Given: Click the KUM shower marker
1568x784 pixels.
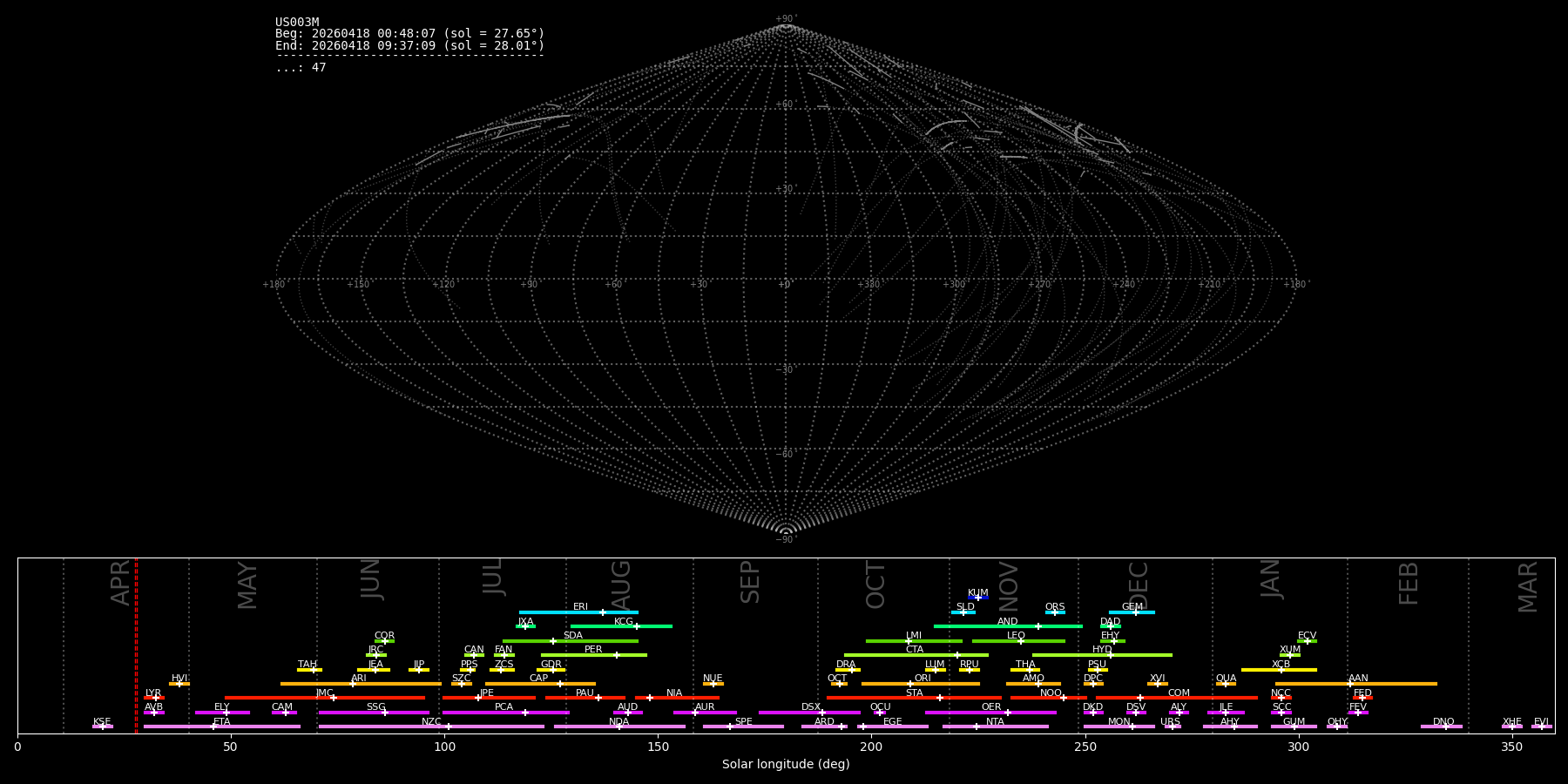Looking at the screenshot, I should tap(977, 598).
